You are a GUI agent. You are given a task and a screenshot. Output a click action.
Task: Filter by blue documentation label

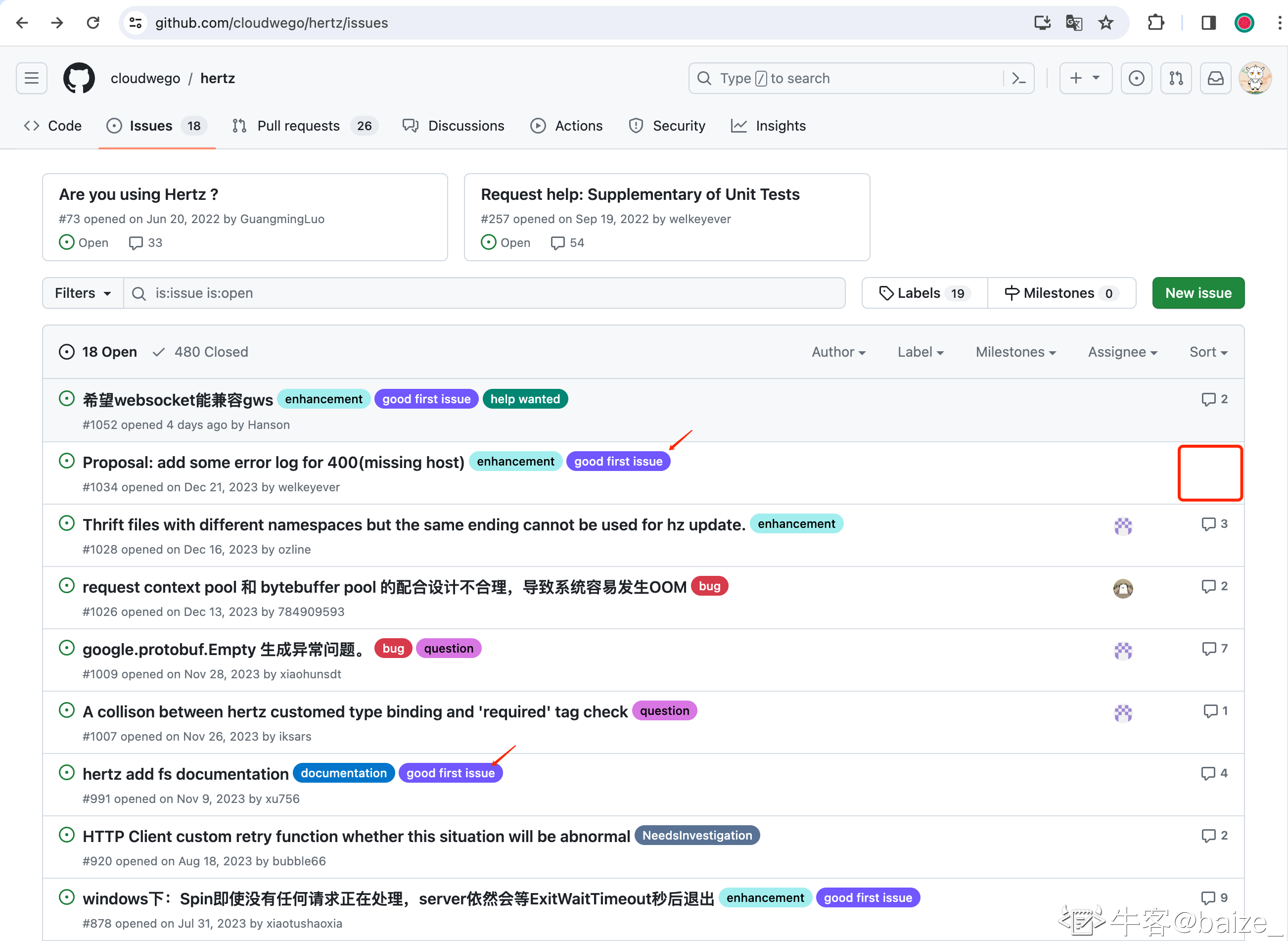(343, 773)
